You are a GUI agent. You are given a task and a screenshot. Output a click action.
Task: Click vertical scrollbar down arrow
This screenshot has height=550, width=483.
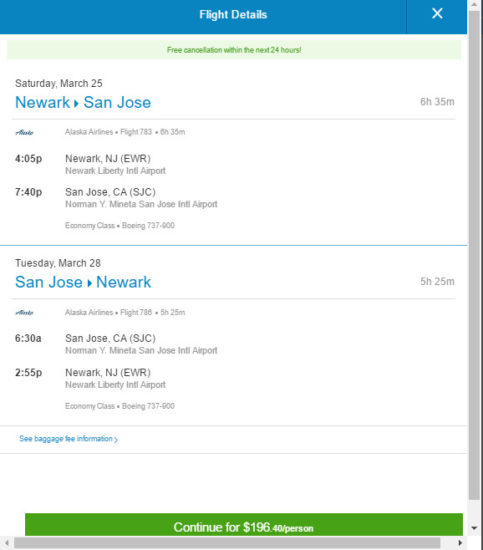[475, 528]
